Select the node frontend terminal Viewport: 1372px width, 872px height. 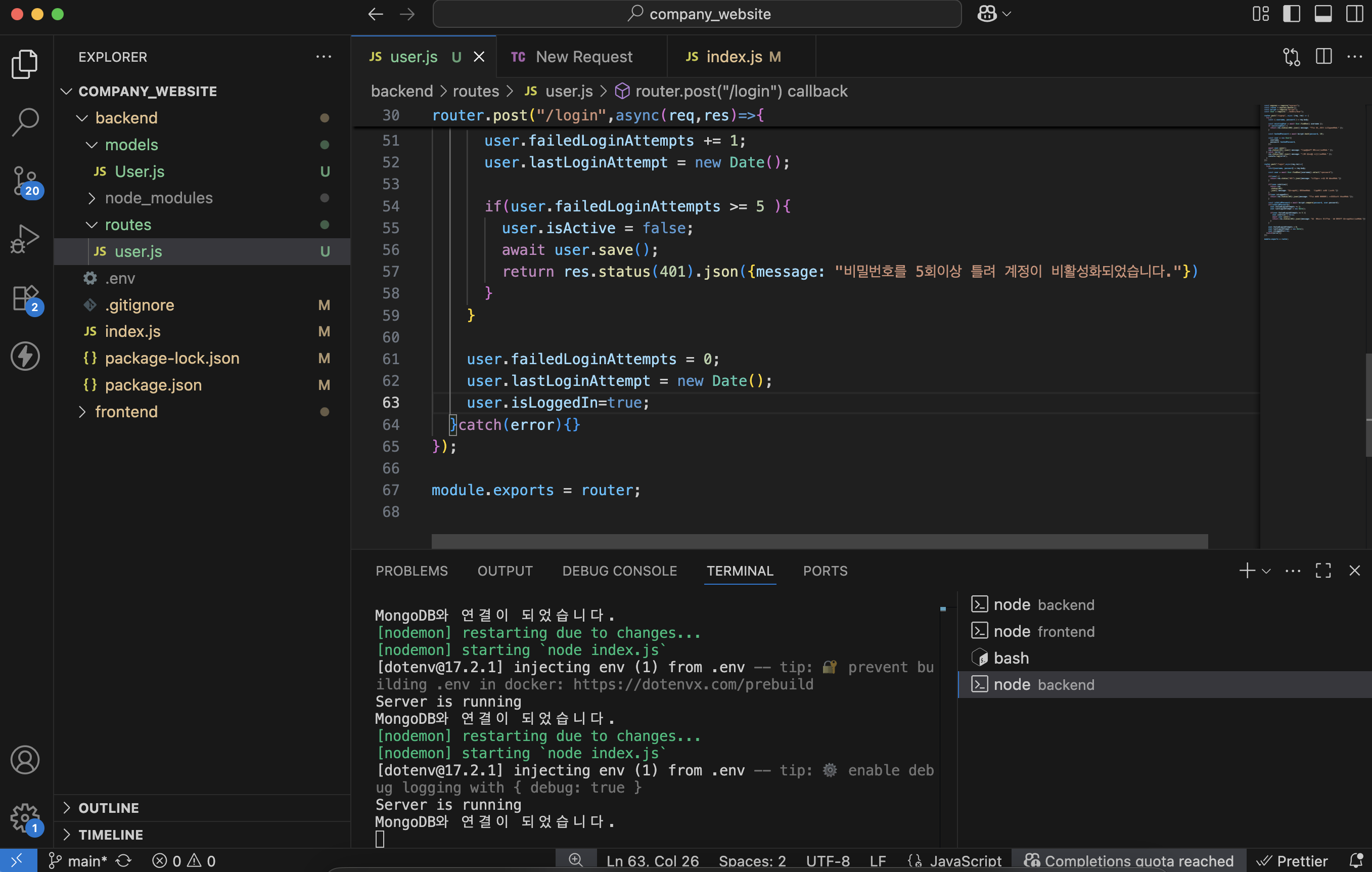pyautogui.click(x=1165, y=631)
